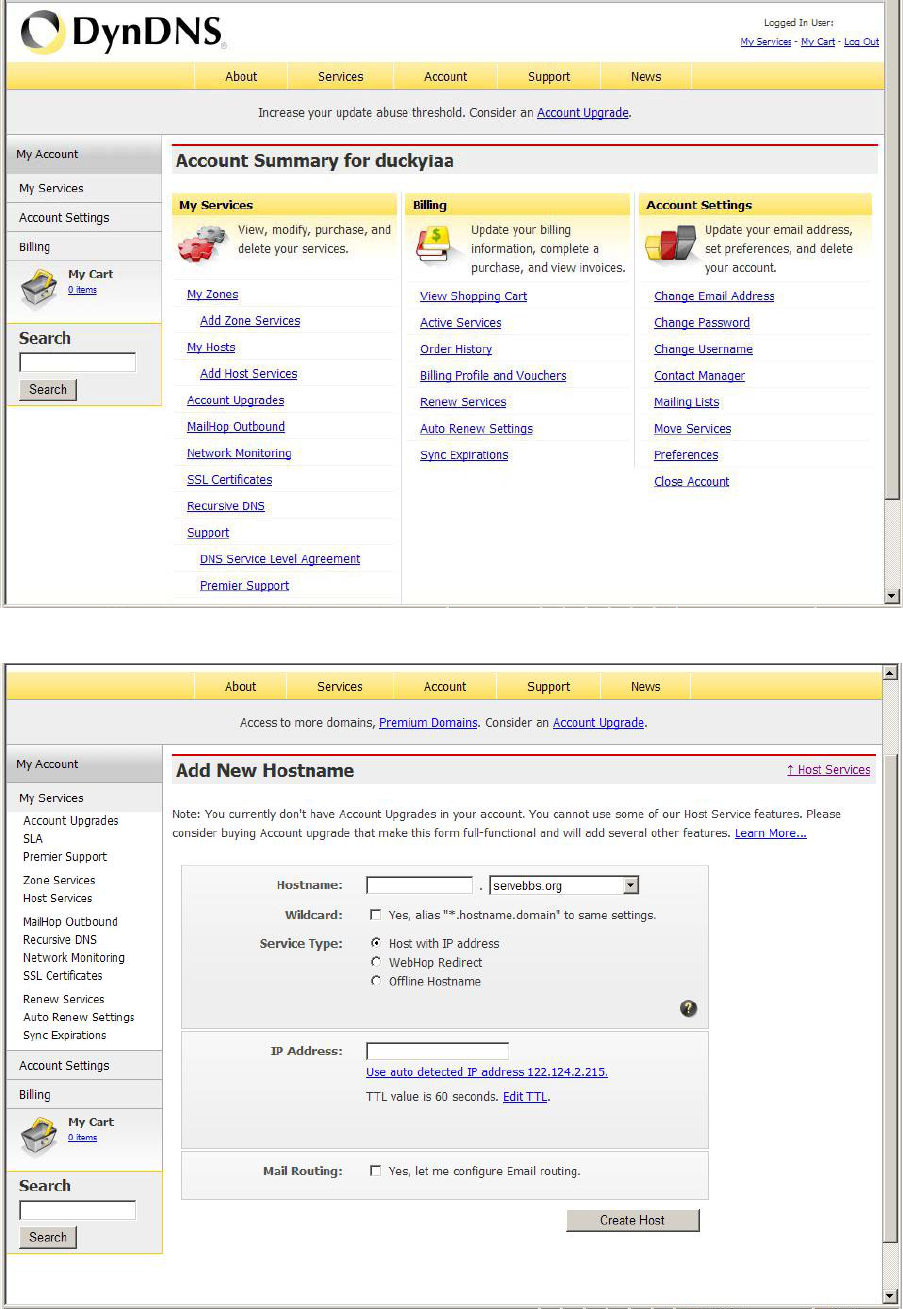Open the Add Host Services link
The width and height of the screenshot is (903, 1309).
point(248,373)
